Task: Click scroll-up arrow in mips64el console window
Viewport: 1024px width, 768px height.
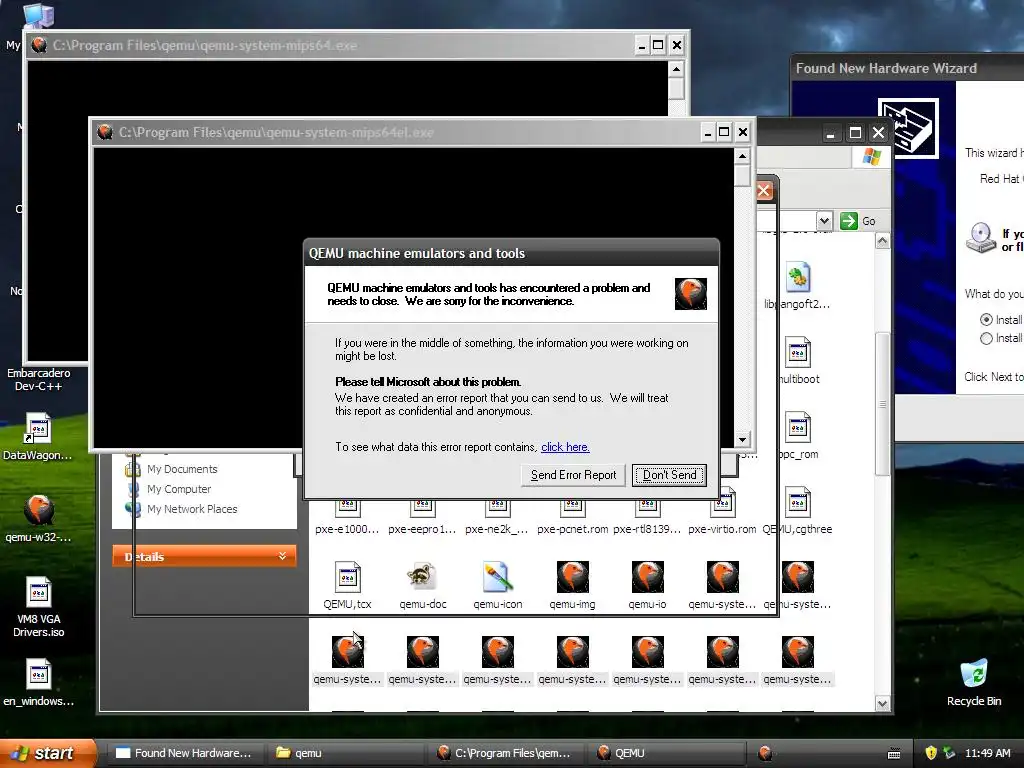Action: coord(742,156)
